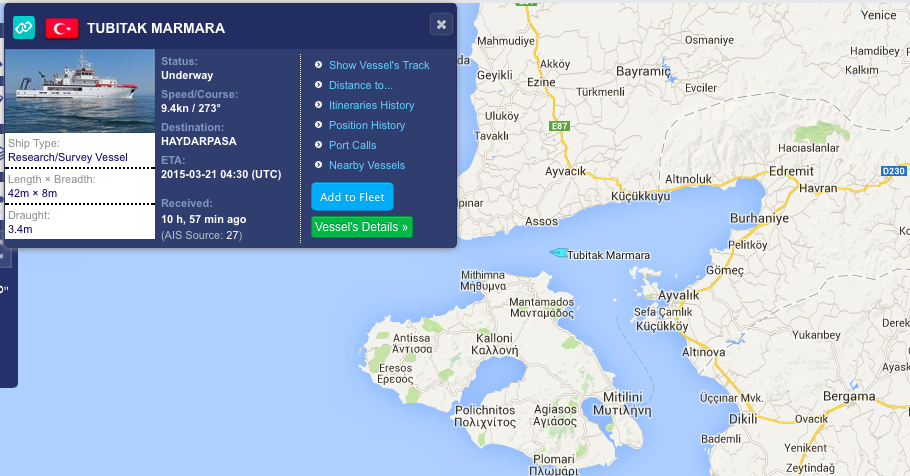Screen dimensions: 910x476
Task: Show Nearby Vessels
Action: click(366, 165)
